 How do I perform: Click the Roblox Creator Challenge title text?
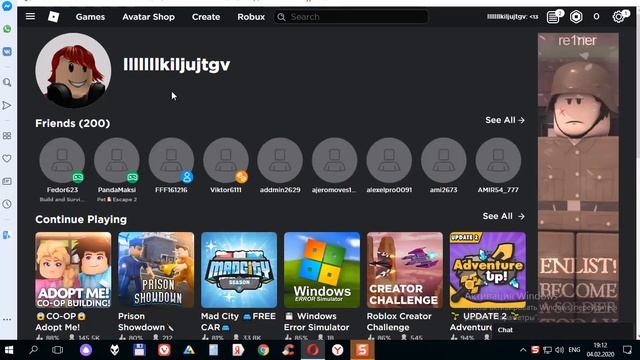coord(399,322)
